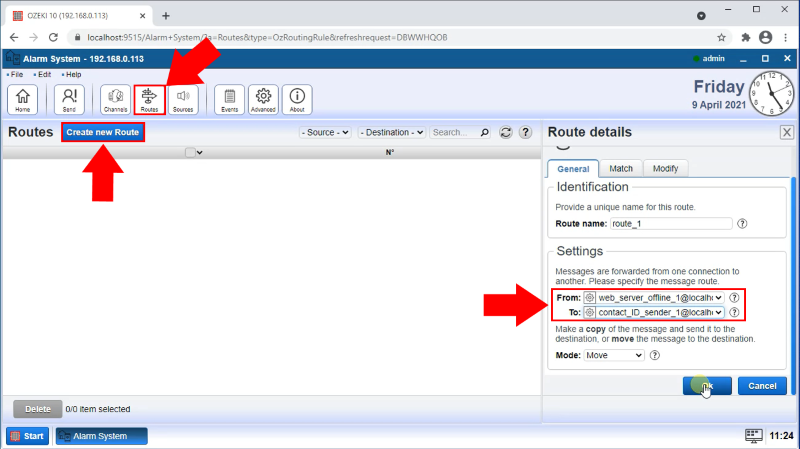Click the 11:24 taskbar clock
800x449 pixels.
[781, 436]
